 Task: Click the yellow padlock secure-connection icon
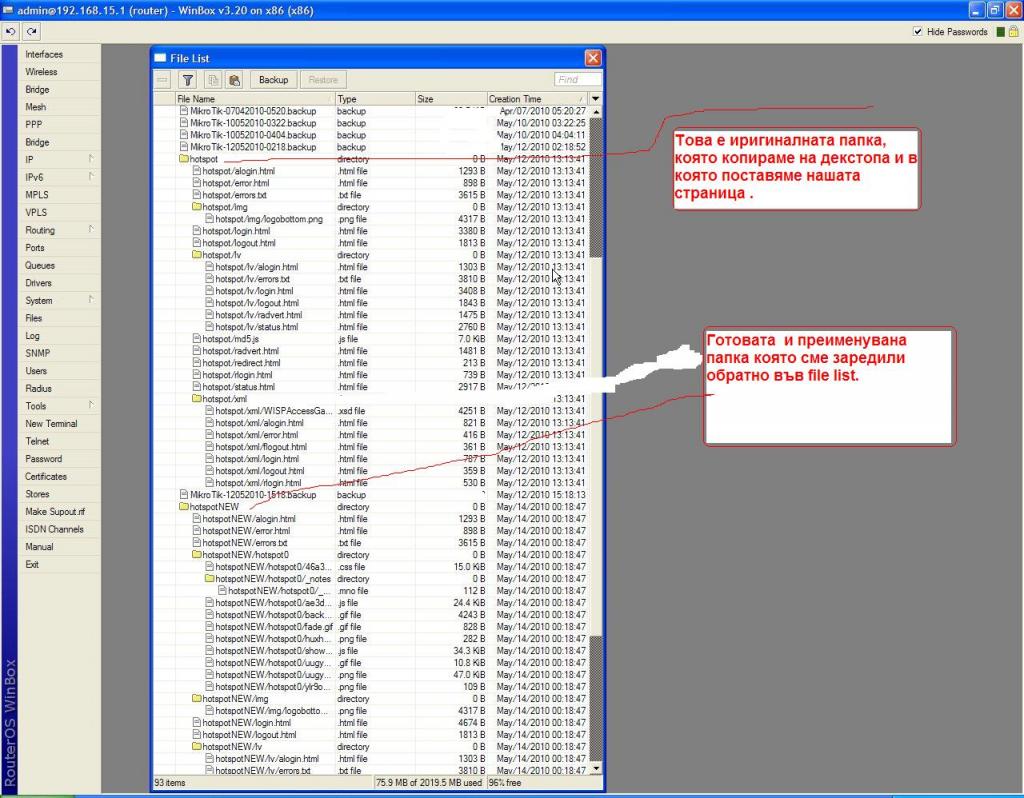(1012, 32)
